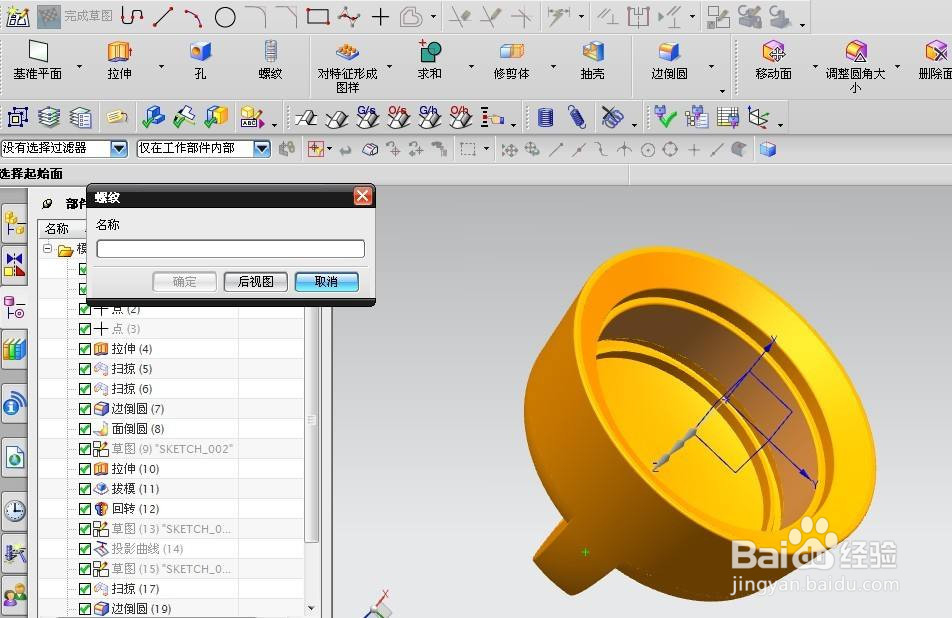Expand the 修剪体 dropdown arrow

point(553,66)
